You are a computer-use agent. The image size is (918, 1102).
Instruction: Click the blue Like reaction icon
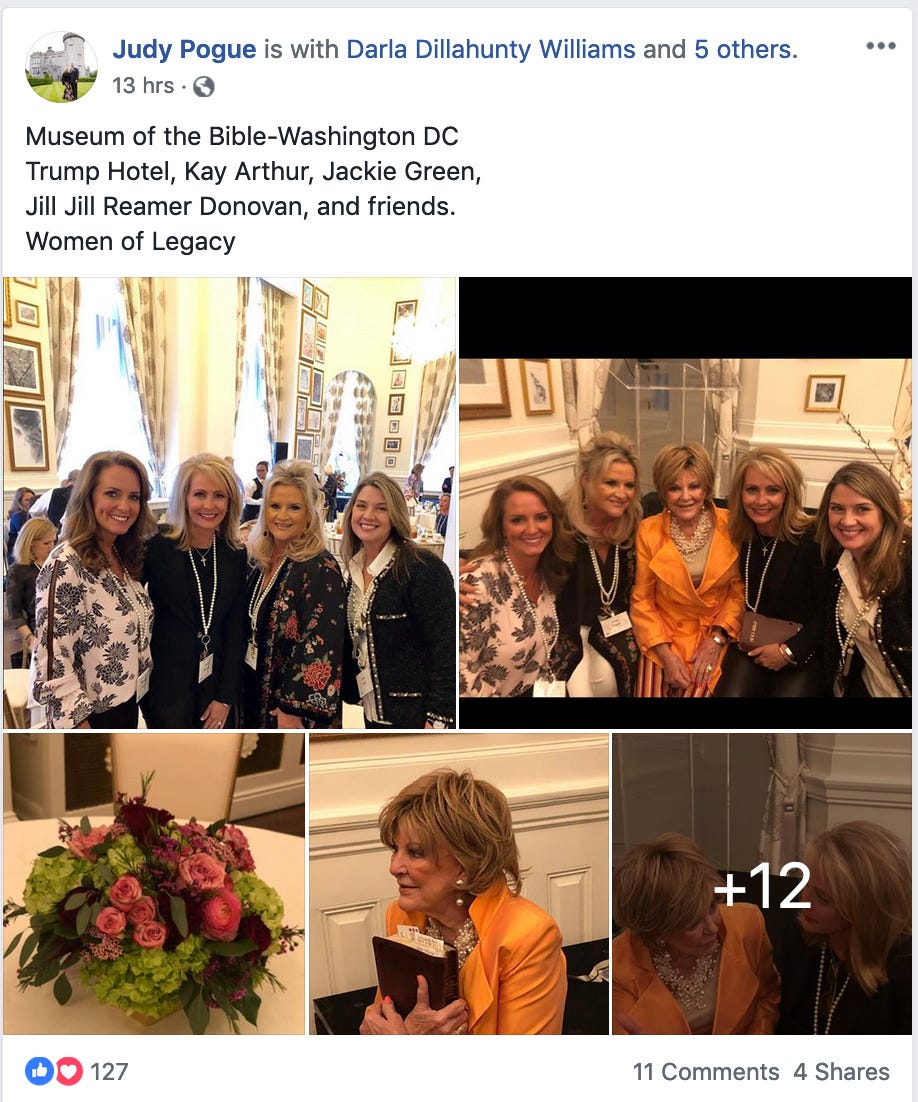click(x=39, y=1071)
